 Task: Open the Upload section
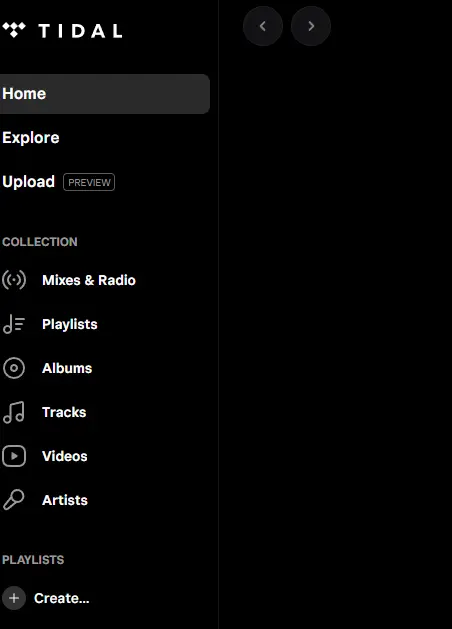pyautogui.click(x=28, y=182)
